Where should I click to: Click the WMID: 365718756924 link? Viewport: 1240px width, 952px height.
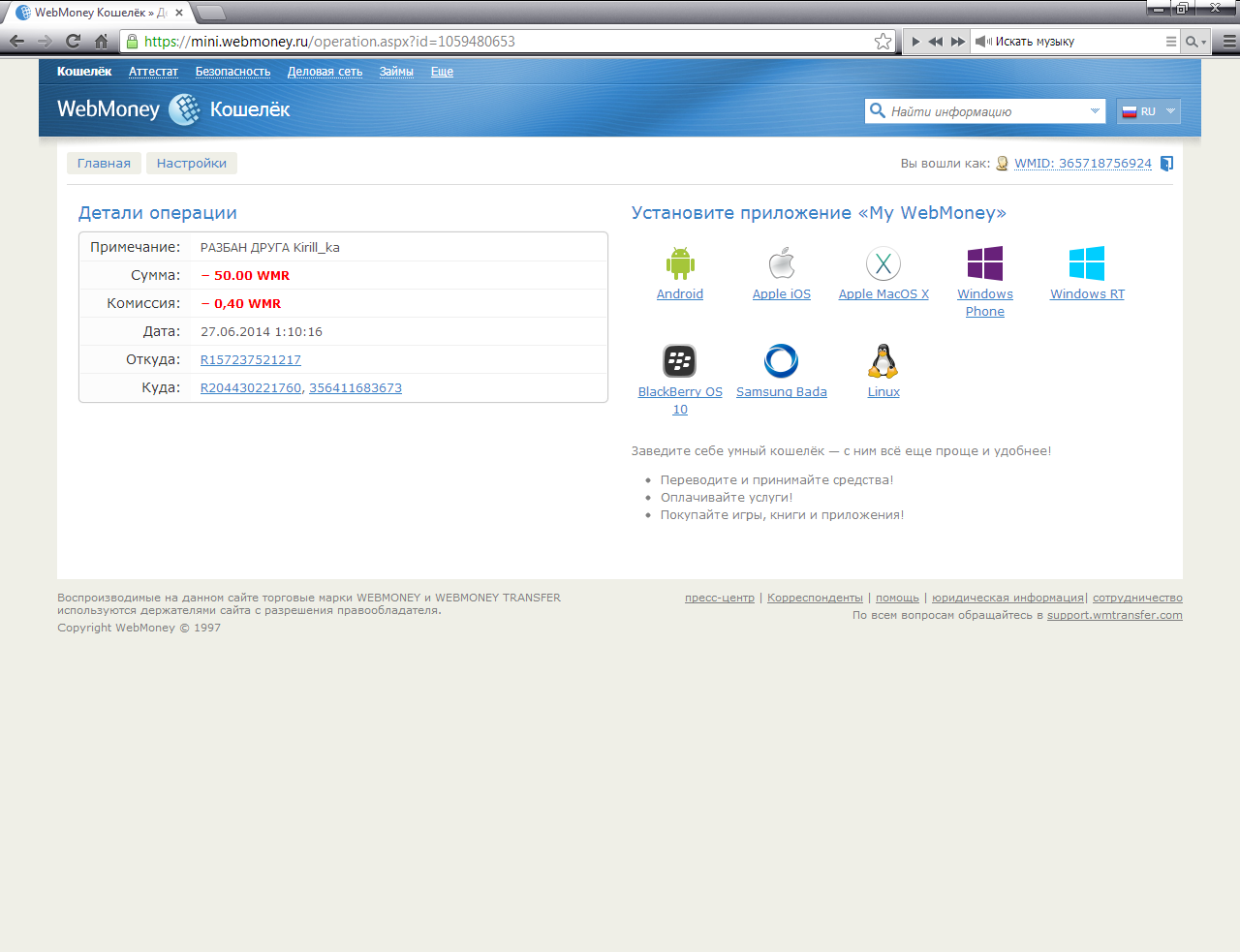coord(1083,164)
